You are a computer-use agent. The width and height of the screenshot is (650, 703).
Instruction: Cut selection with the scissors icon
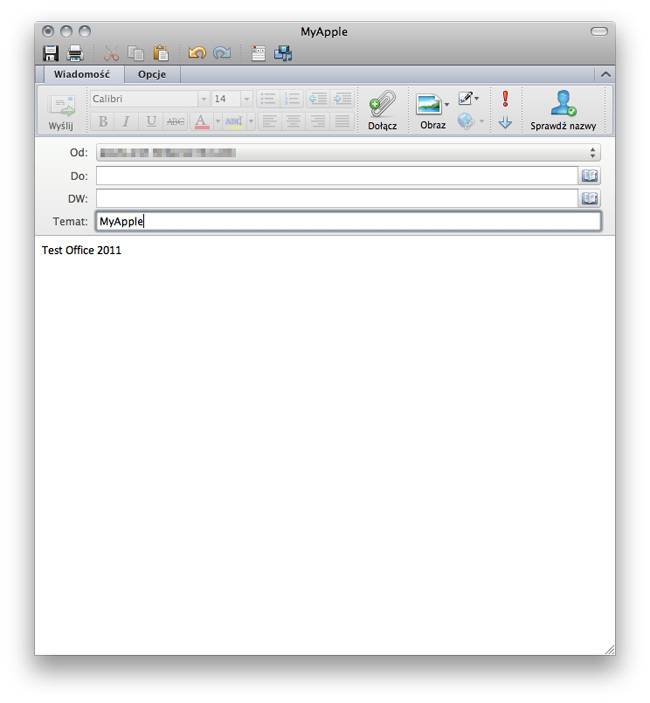coord(112,53)
